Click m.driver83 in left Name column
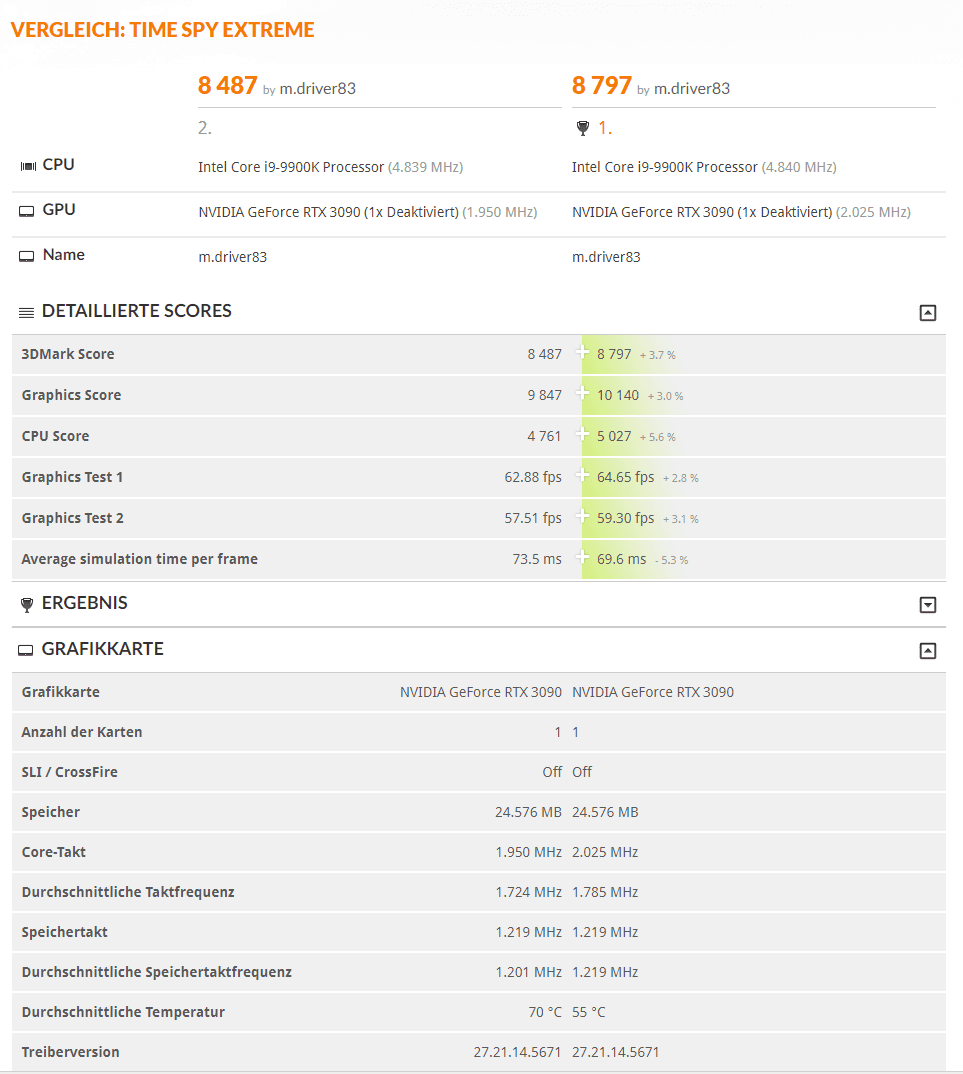The width and height of the screenshot is (963, 1074). (233, 257)
